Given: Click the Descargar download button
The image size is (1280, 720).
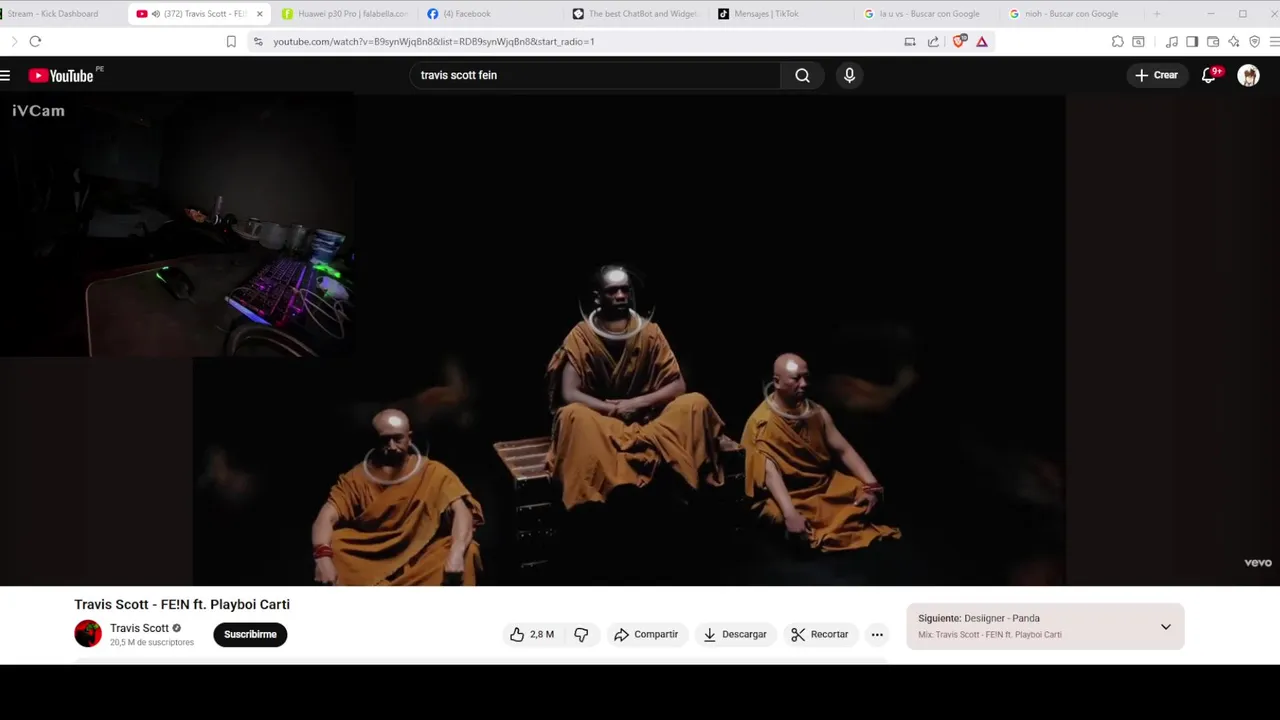Looking at the screenshot, I should click(x=735, y=634).
